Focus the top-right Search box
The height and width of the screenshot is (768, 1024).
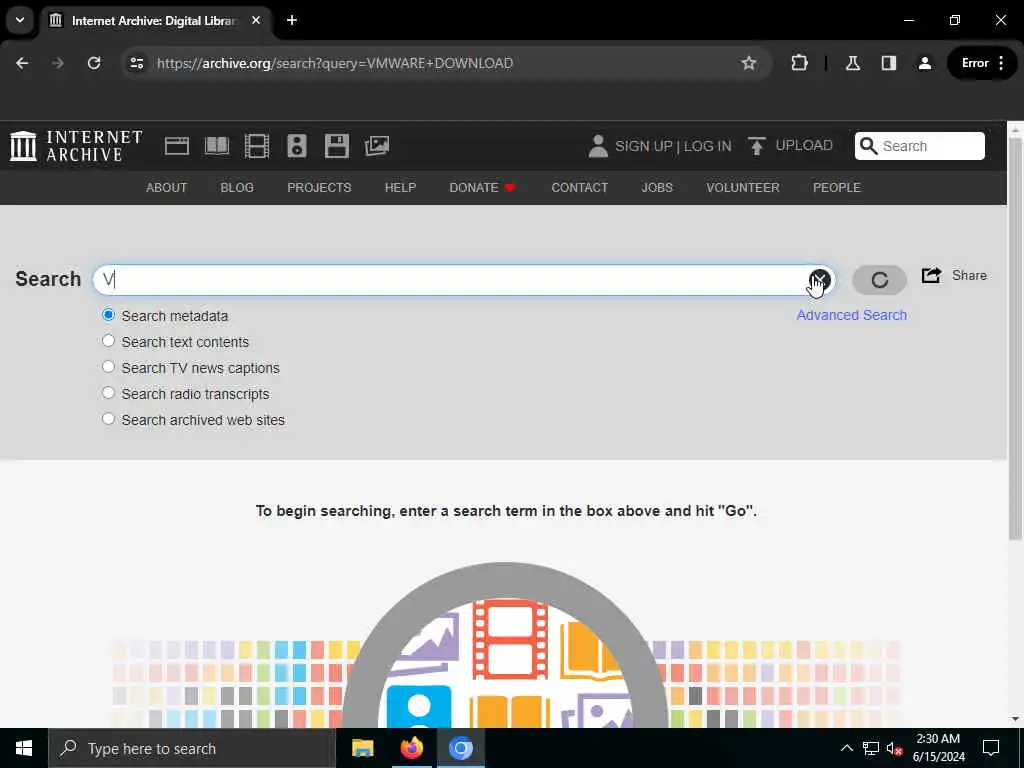click(920, 146)
